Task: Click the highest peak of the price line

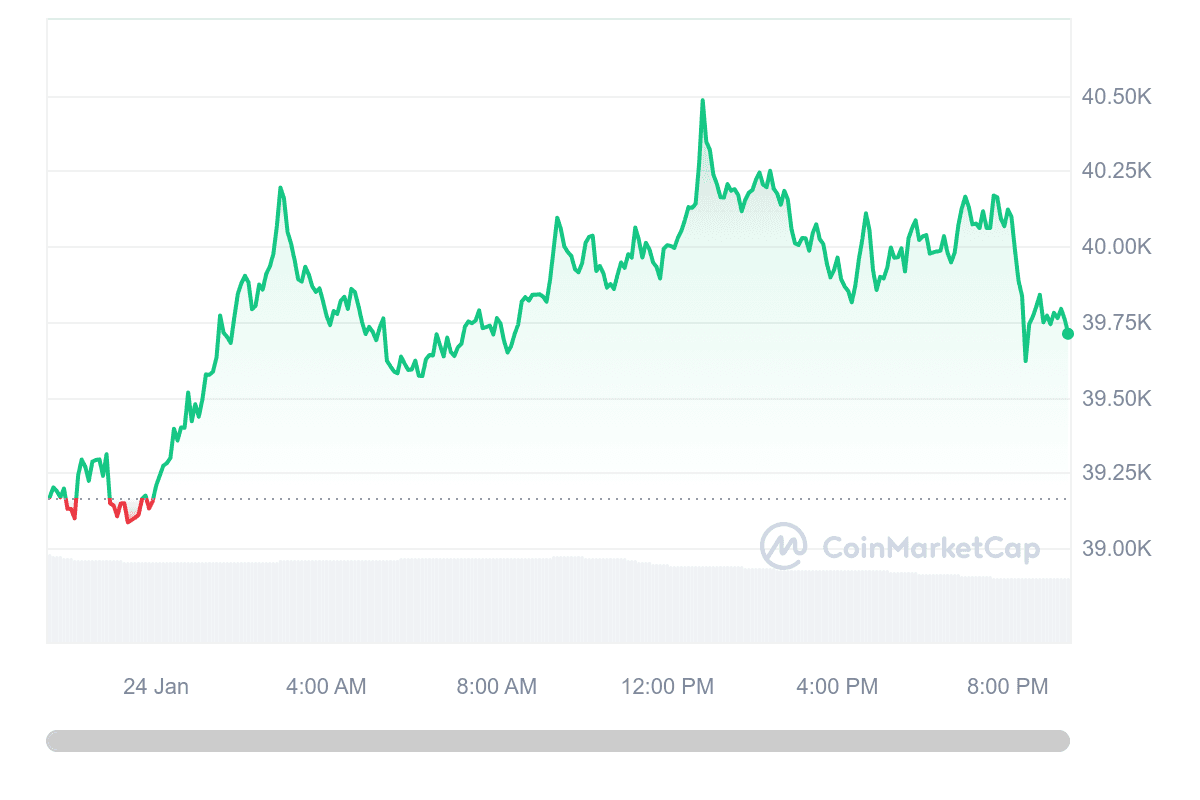Action: point(702,101)
